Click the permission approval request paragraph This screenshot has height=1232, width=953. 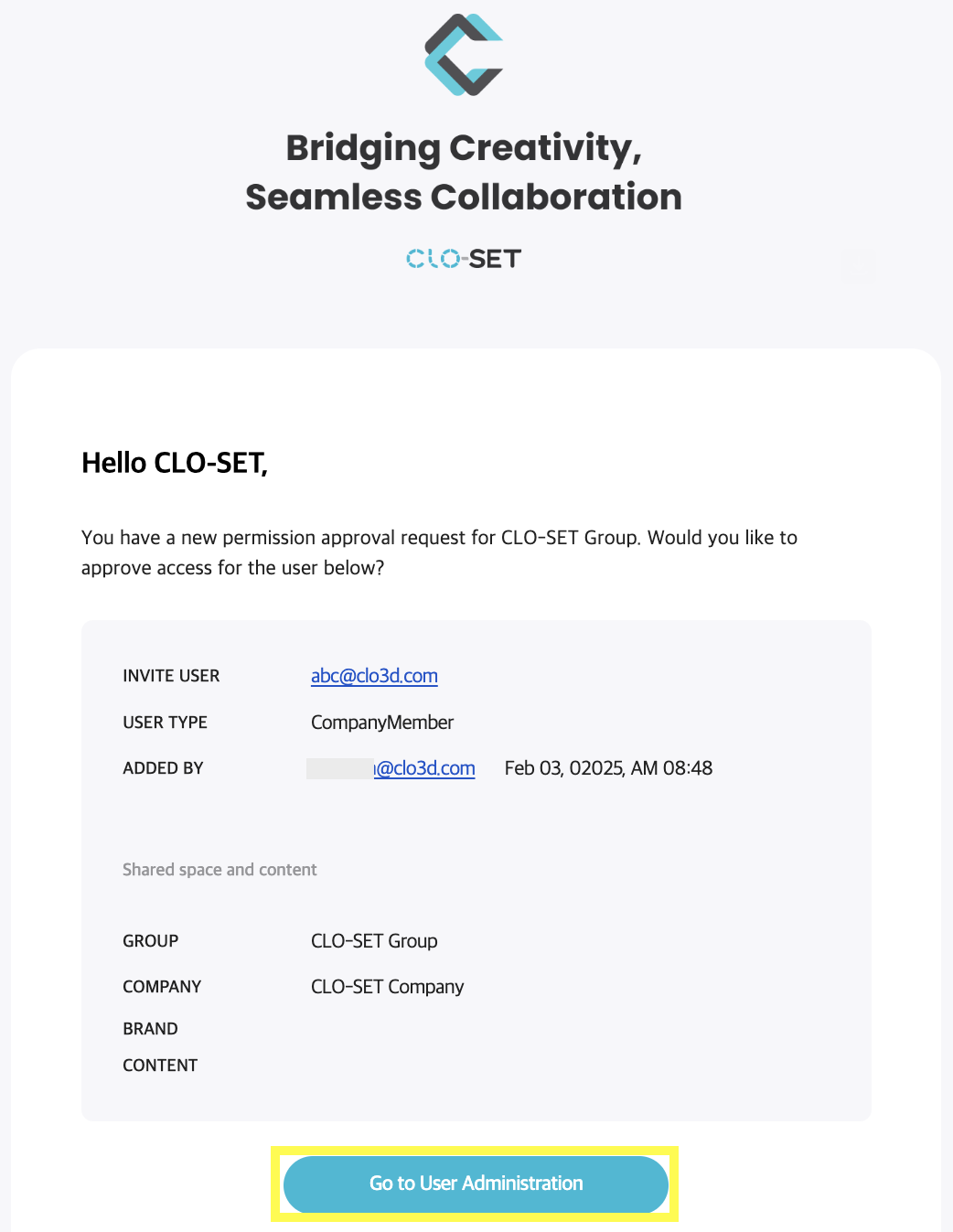[x=439, y=552]
